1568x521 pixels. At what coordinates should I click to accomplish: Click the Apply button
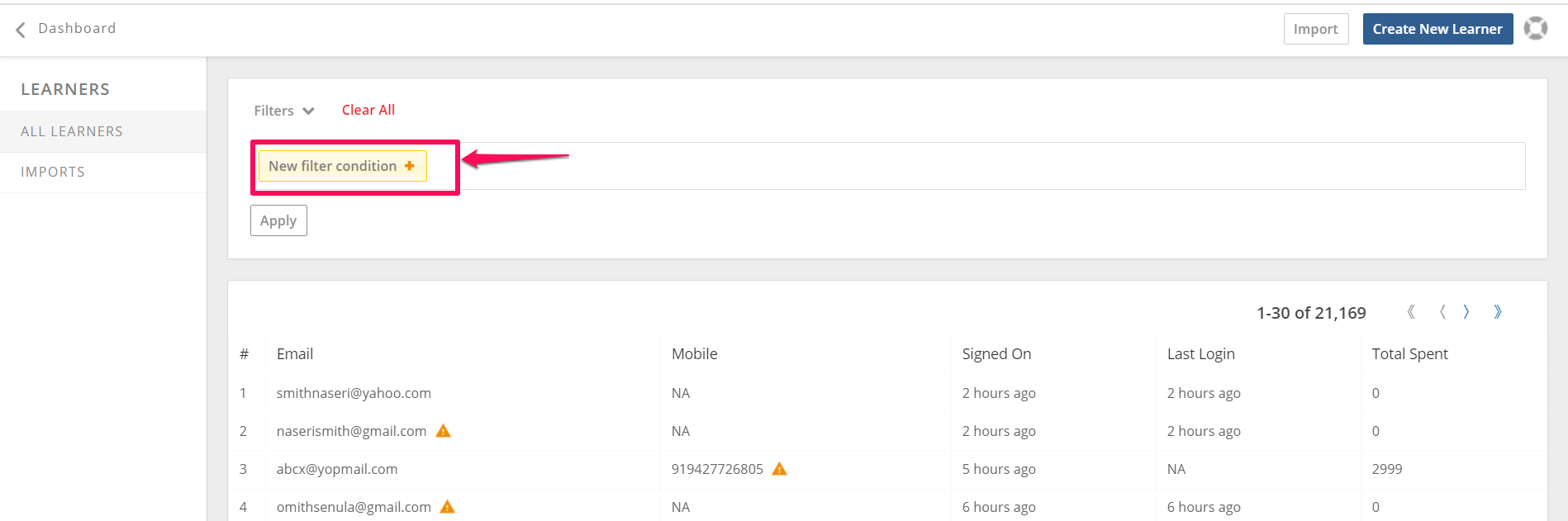pos(278,220)
